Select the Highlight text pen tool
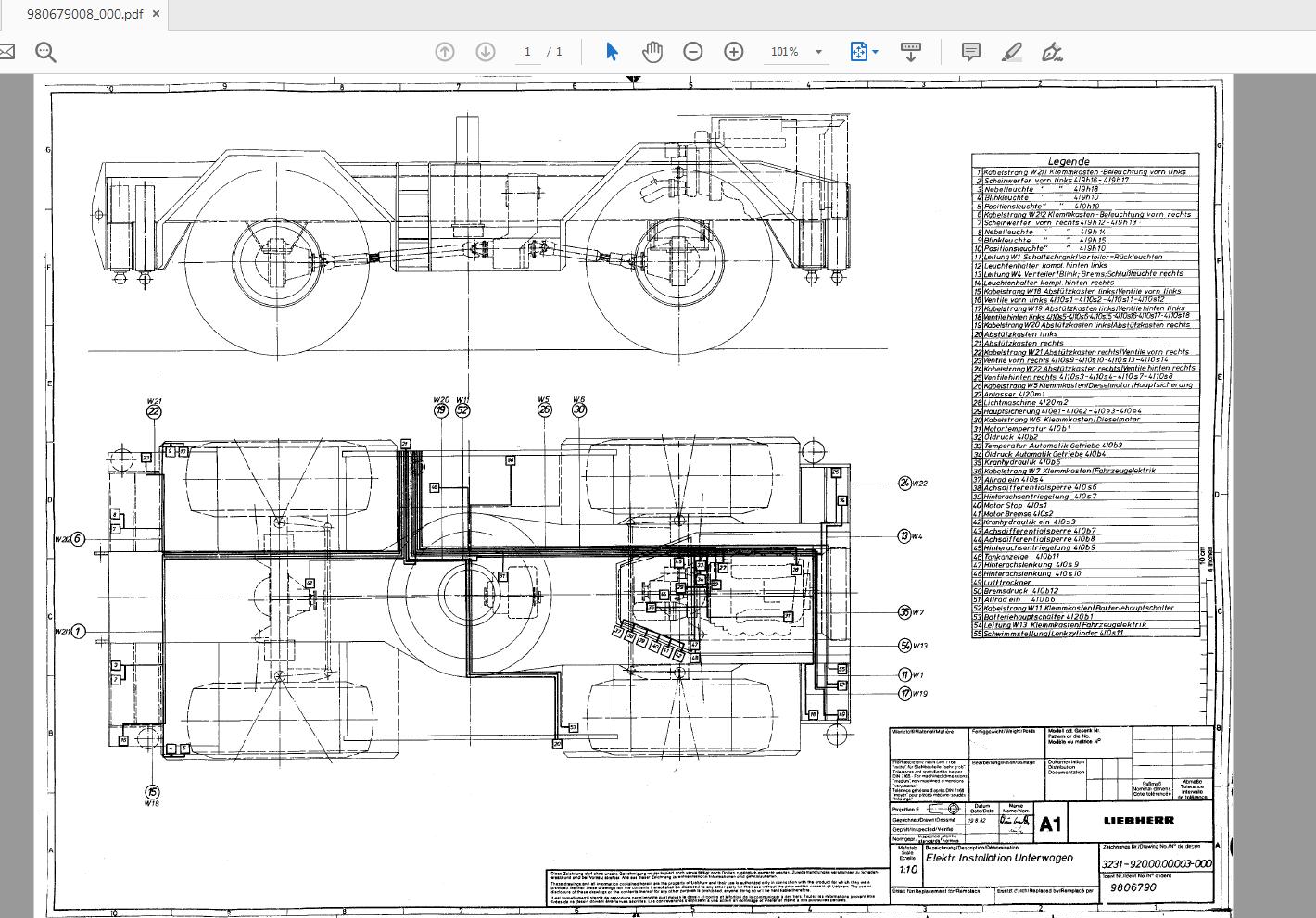 point(1012,52)
